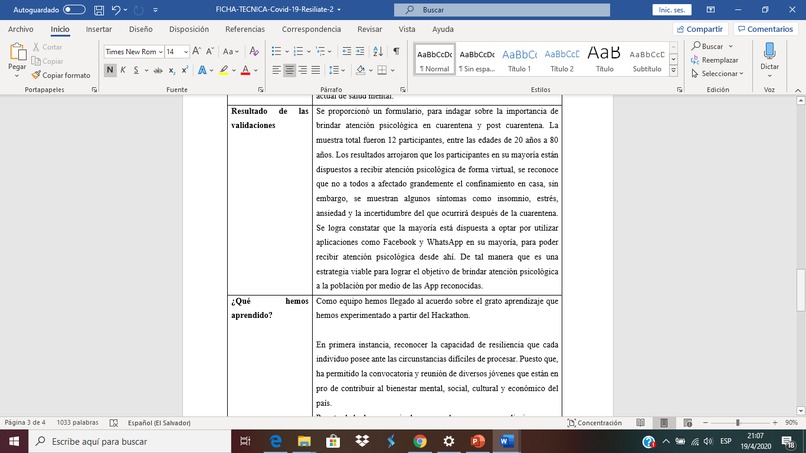The width and height of the screenshot is (806, 453).
Task: Click the justify text icon
Action: 316,70
